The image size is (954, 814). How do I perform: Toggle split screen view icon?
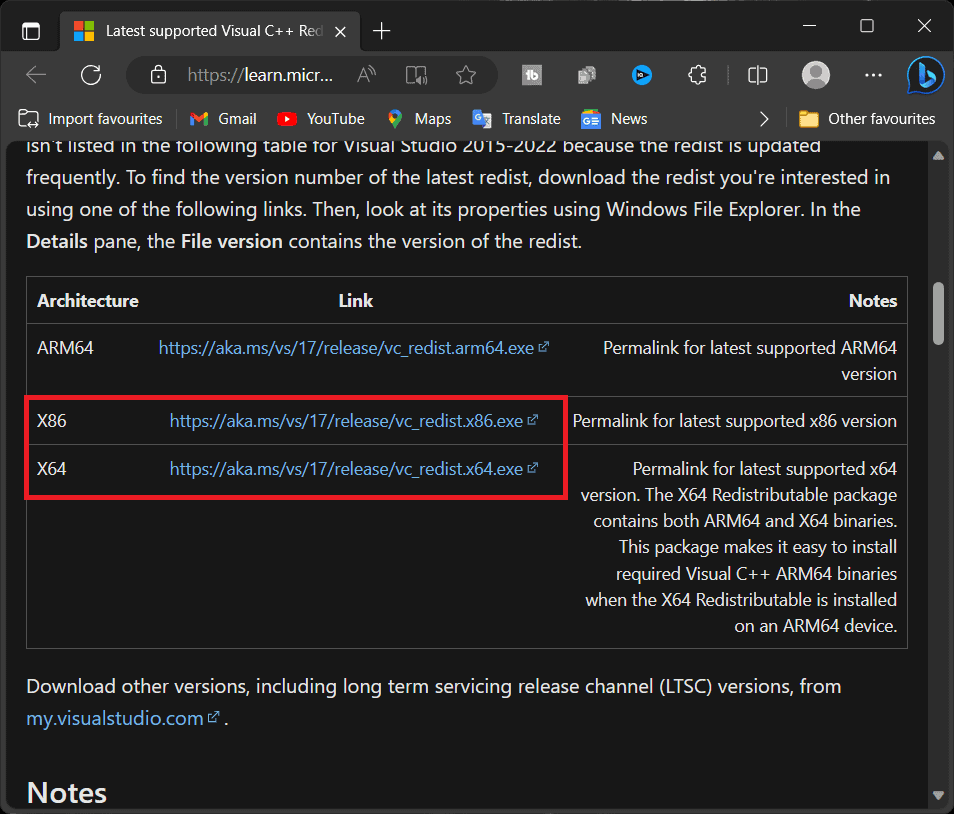758,75
